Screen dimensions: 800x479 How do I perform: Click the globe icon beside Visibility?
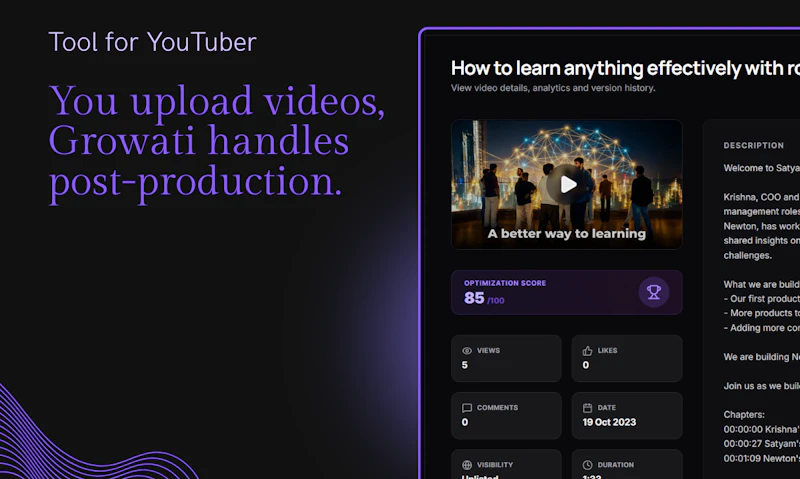[467, 465]
